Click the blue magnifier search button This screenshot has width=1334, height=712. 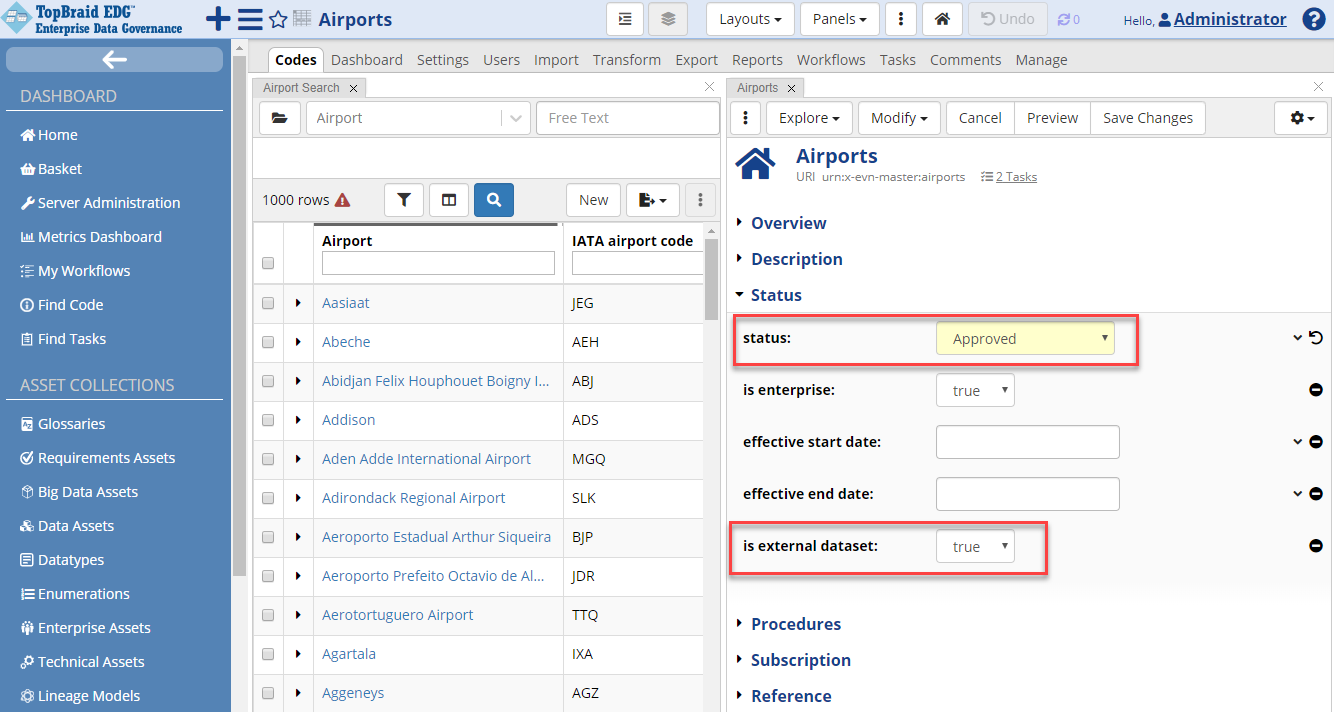(493, 200)
